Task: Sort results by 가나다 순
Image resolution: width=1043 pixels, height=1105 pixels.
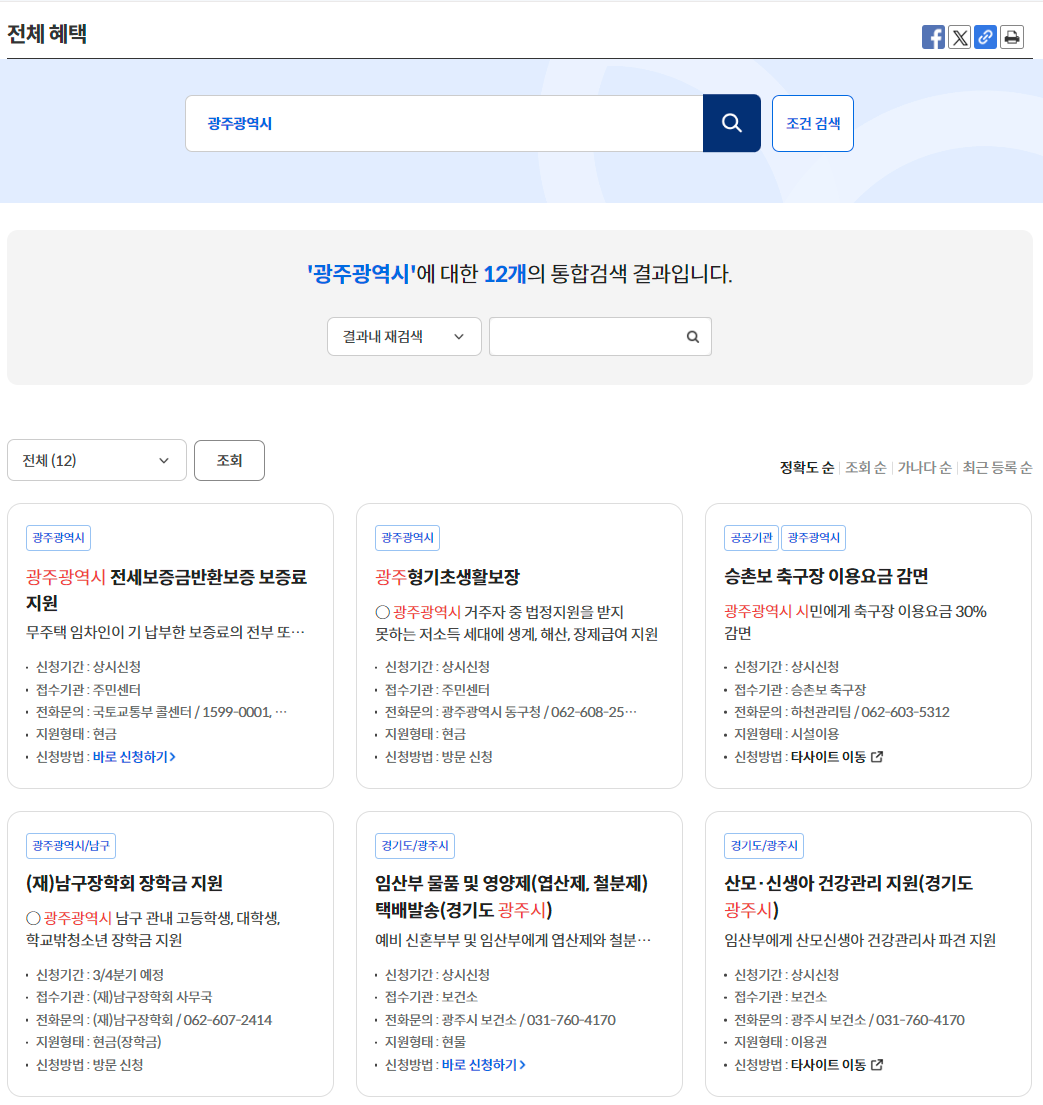Action: point(925,467)
